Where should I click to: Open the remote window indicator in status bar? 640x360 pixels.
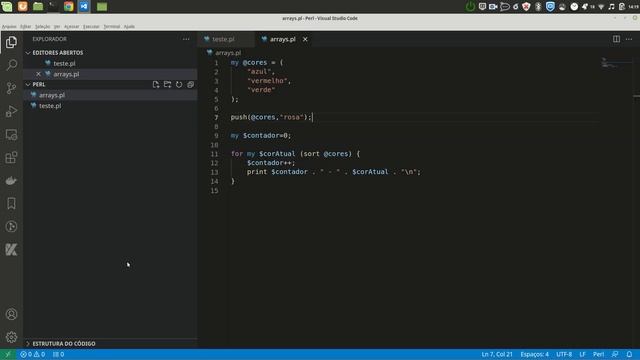[8, 354]
